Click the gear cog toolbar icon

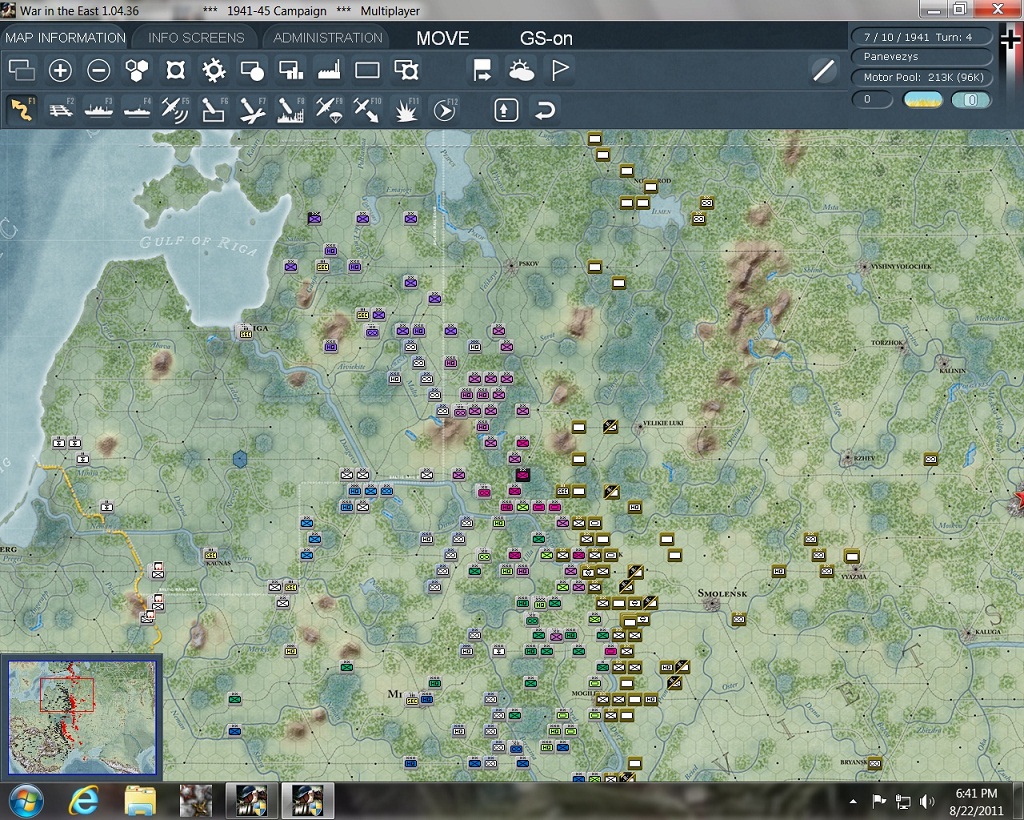(x=214, y=70)
